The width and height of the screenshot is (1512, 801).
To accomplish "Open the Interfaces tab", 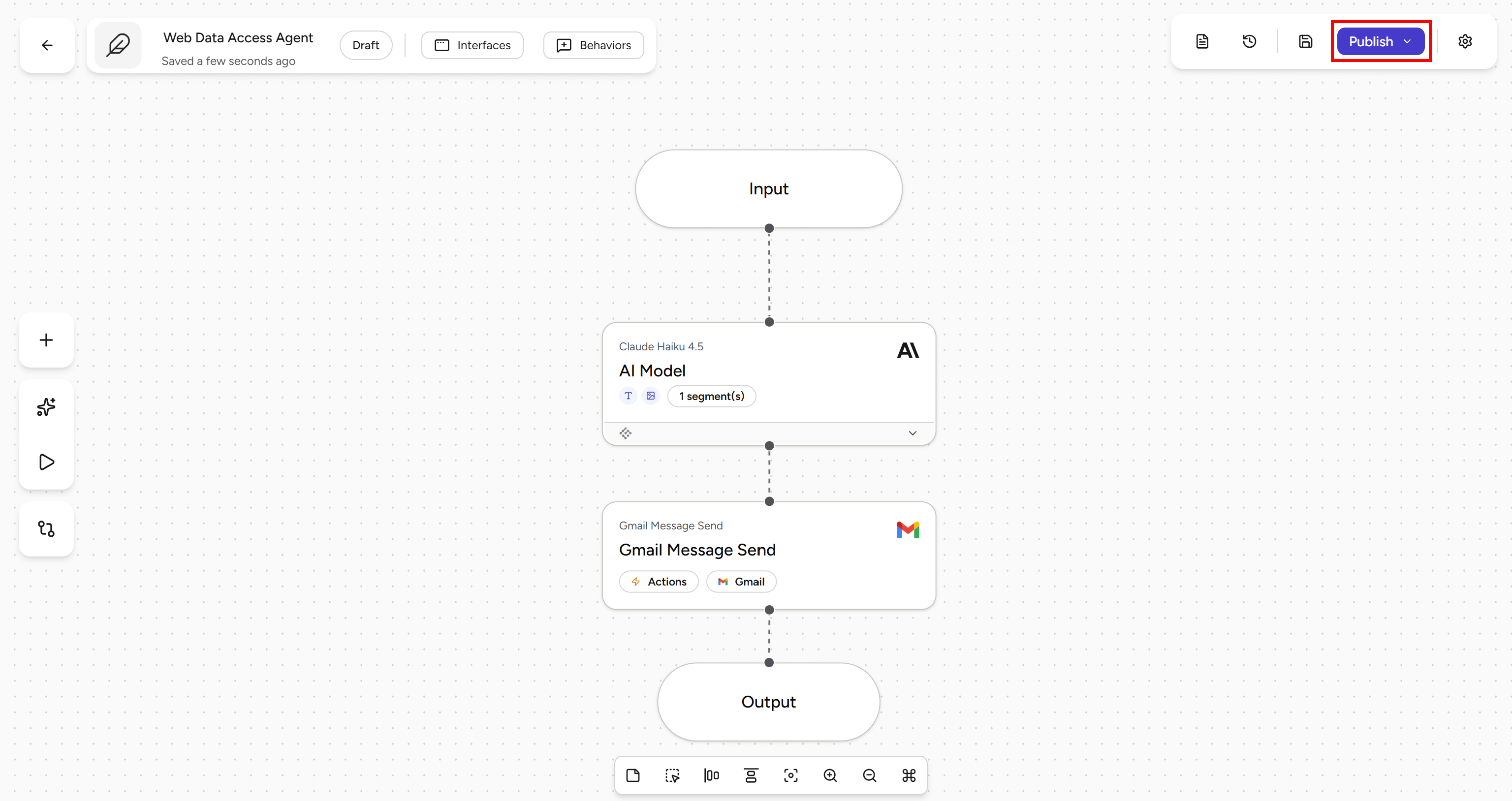I will [472, 45].
